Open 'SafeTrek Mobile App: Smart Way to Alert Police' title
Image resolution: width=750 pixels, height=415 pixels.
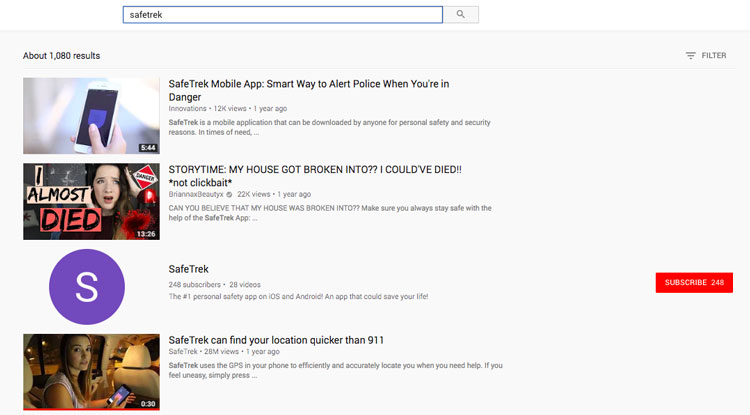[309, 90]
